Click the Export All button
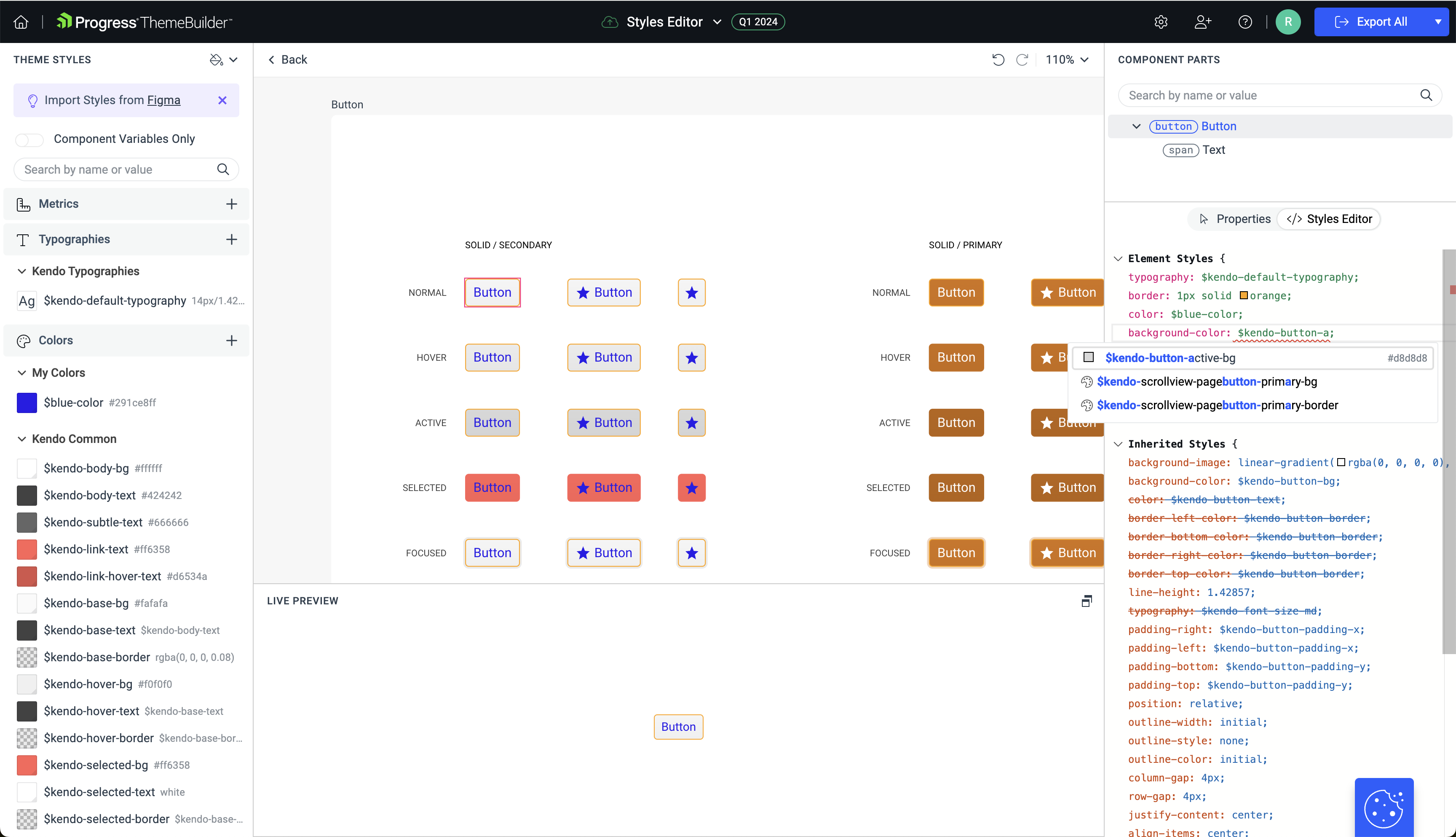The width and height of the screenshot is (1456, 837). point(1370,22)
